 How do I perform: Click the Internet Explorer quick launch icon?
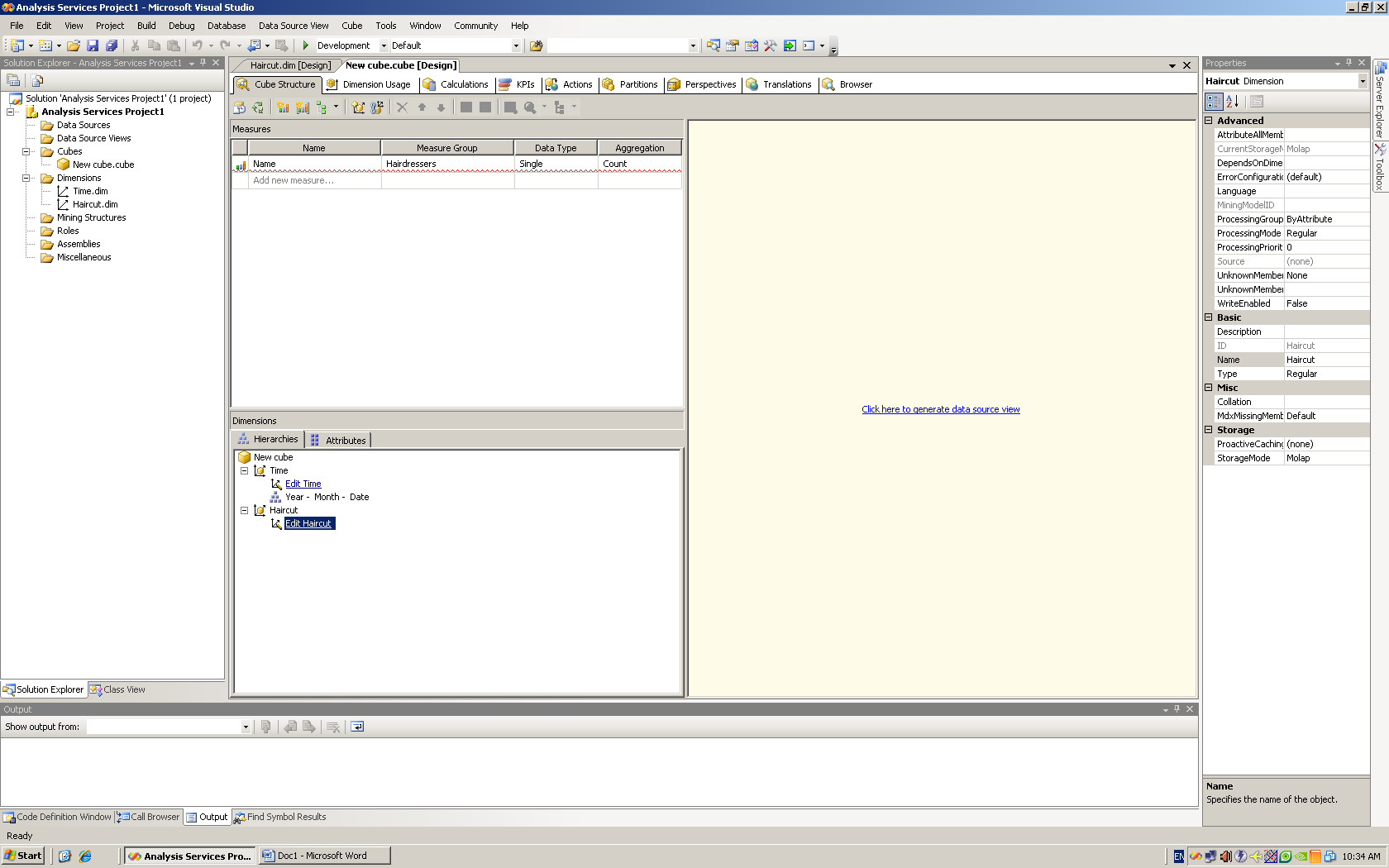tap(85, 856)
